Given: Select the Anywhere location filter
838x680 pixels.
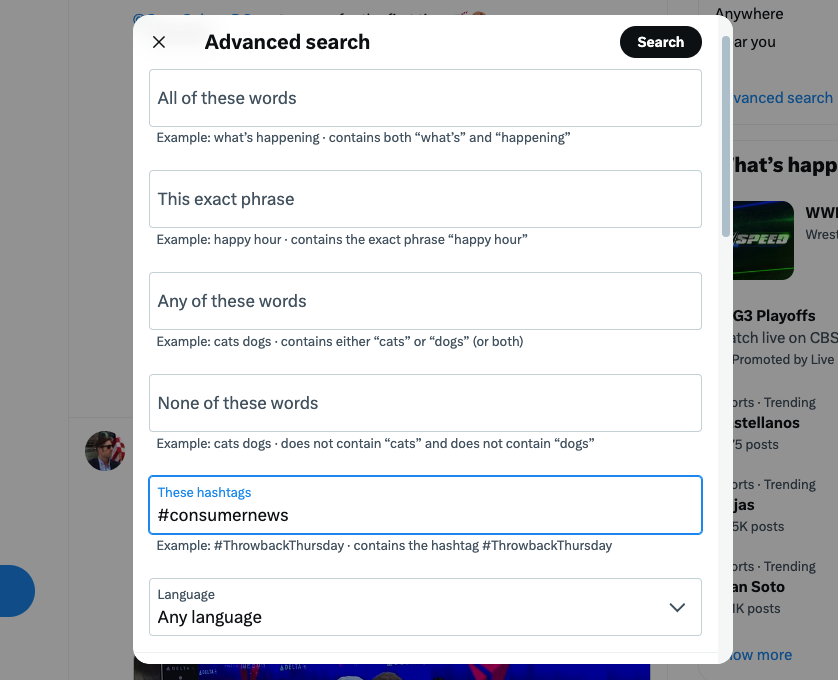Looking at the screenshot, I should click(x=750, y=14).
